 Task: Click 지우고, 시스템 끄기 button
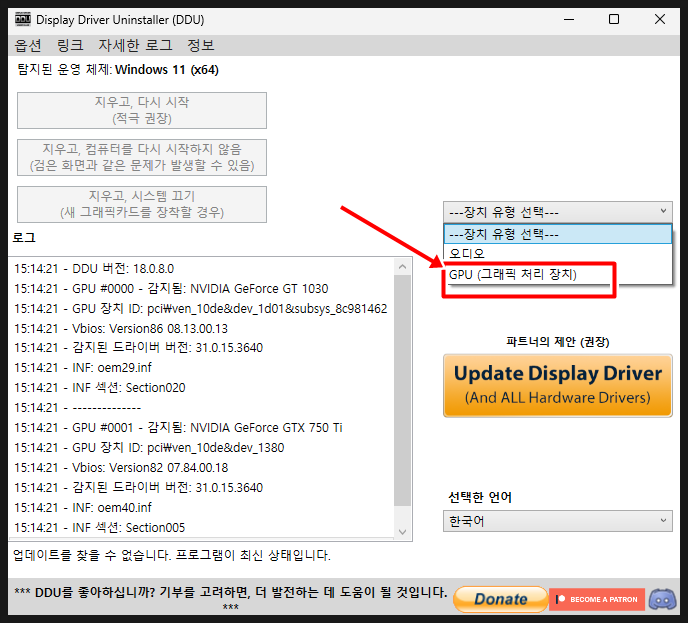(142, 204)
